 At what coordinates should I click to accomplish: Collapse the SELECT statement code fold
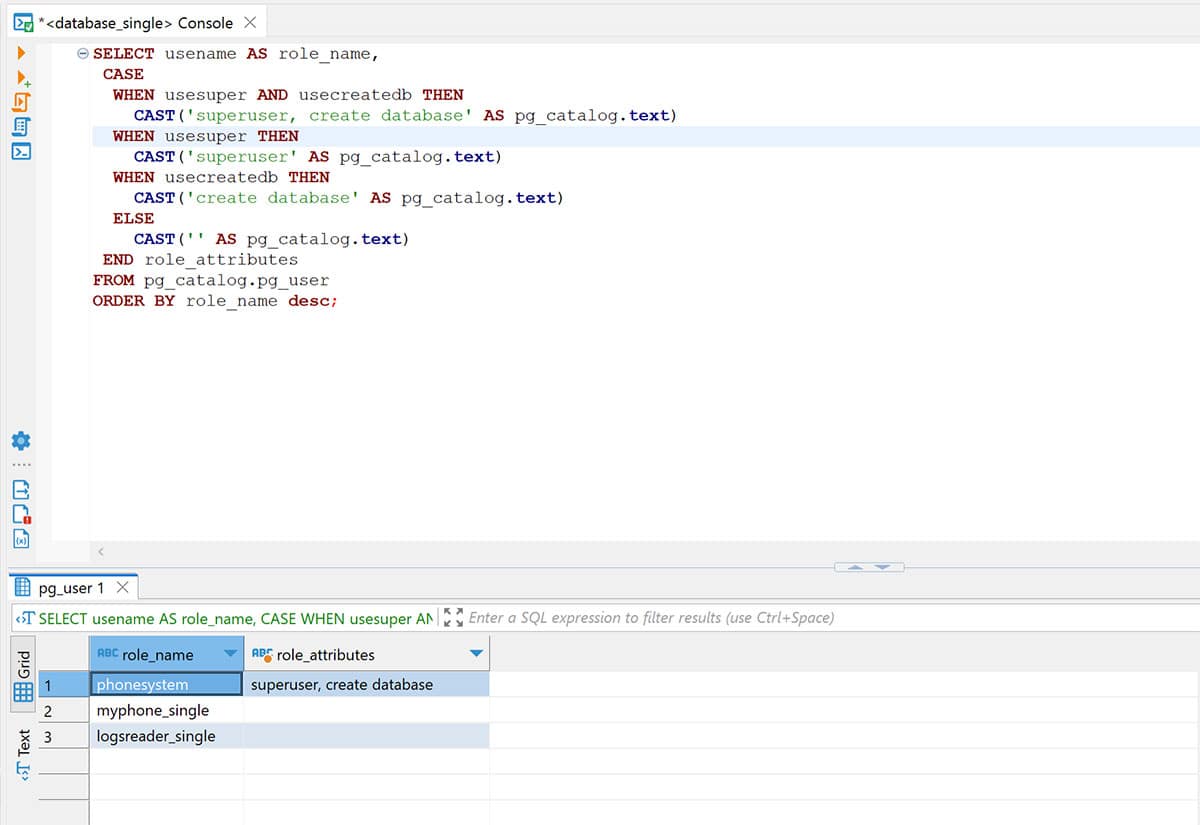(84, 54)
